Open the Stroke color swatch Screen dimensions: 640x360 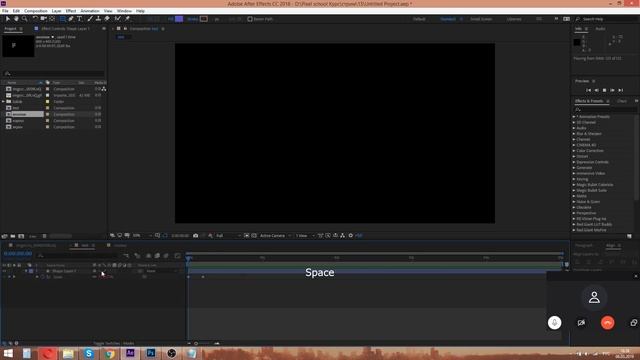(204, 19)
